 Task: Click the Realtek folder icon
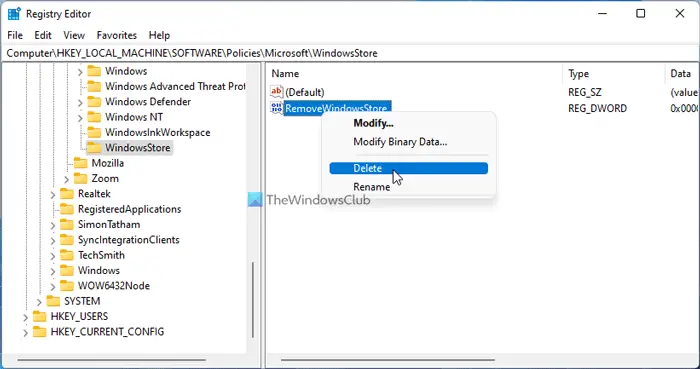pyautogui.click(x=67, y=194)
